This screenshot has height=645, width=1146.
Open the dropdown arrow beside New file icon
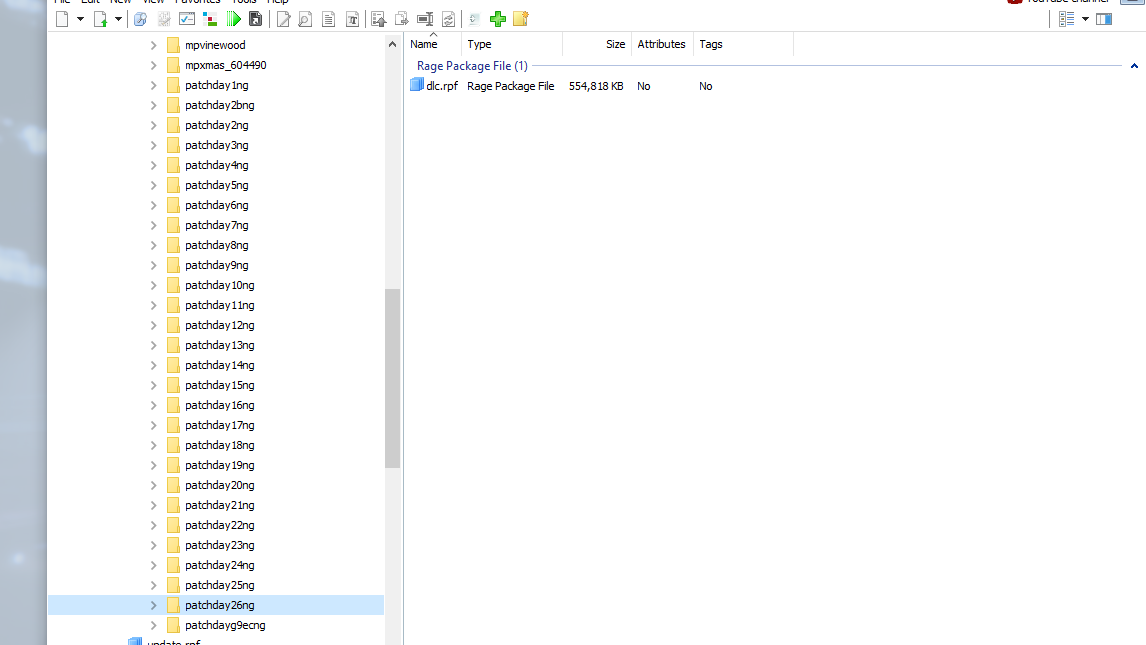point(80,19)
